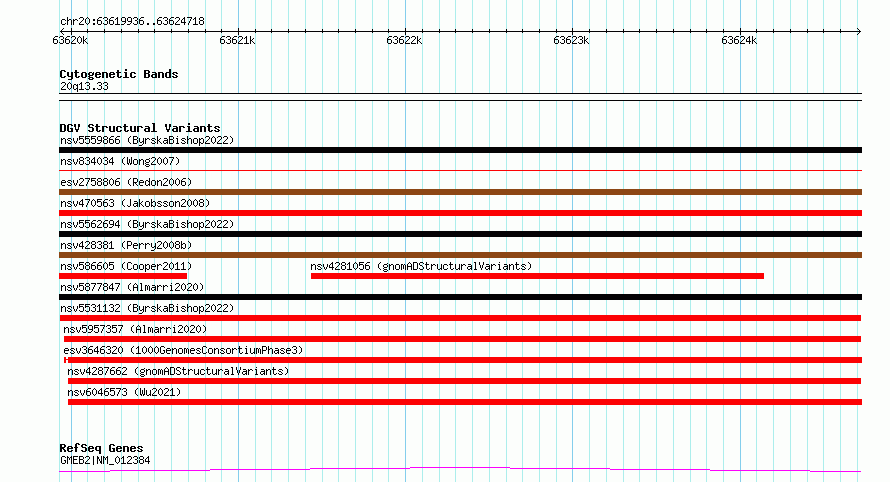Open the GMEB2|NM_012384 gene label
Screen dimensions: 890x482
click(105, 460)
